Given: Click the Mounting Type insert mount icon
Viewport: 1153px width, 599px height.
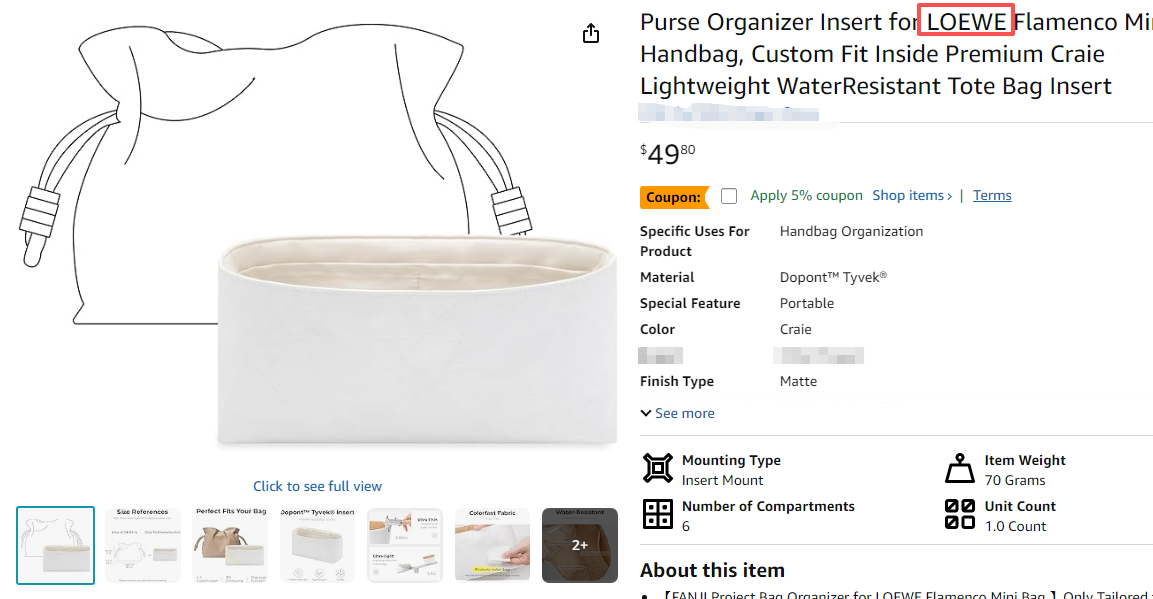Looking at the screenshot, I should [x=658, y=468].
